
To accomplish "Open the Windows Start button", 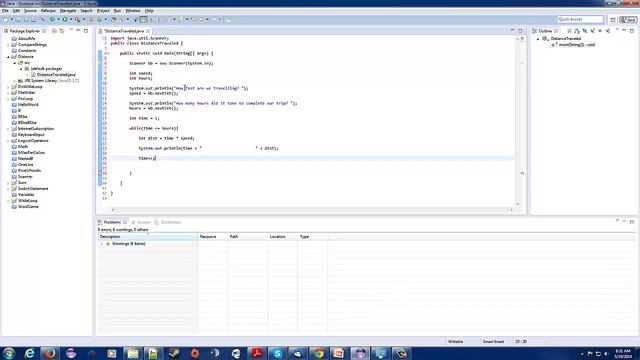I will tap(9, 353).
